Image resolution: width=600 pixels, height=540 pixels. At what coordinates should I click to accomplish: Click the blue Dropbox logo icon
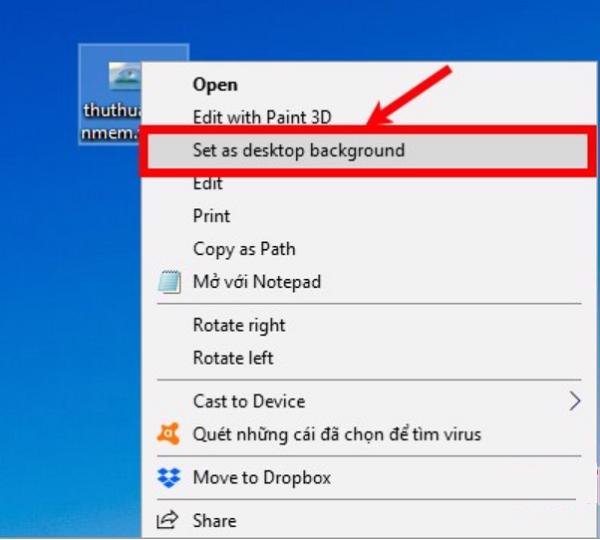tap(169, 478)
